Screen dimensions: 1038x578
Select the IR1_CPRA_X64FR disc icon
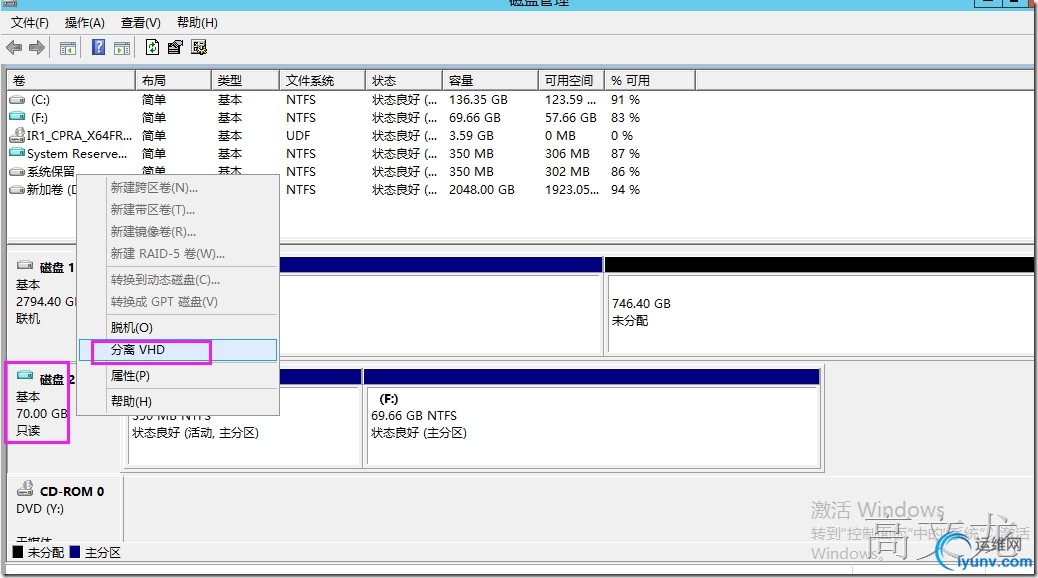[17, 135]
